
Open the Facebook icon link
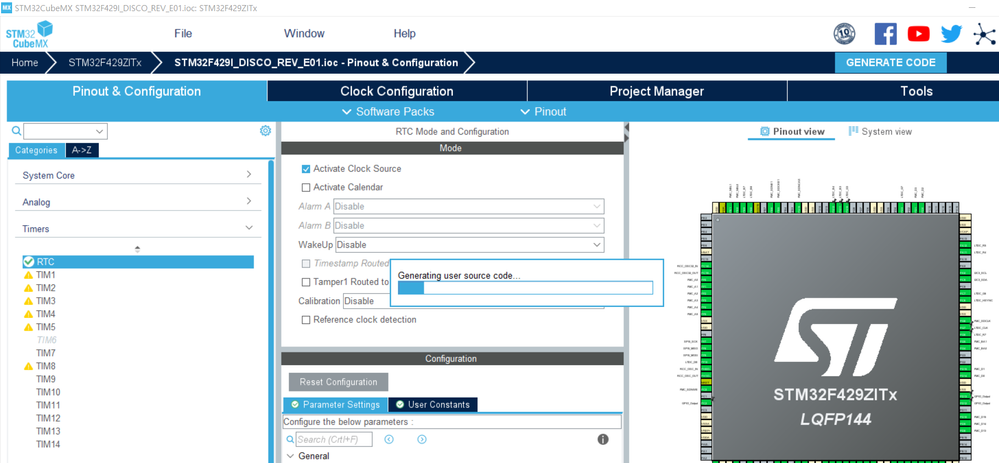[886, 34]
